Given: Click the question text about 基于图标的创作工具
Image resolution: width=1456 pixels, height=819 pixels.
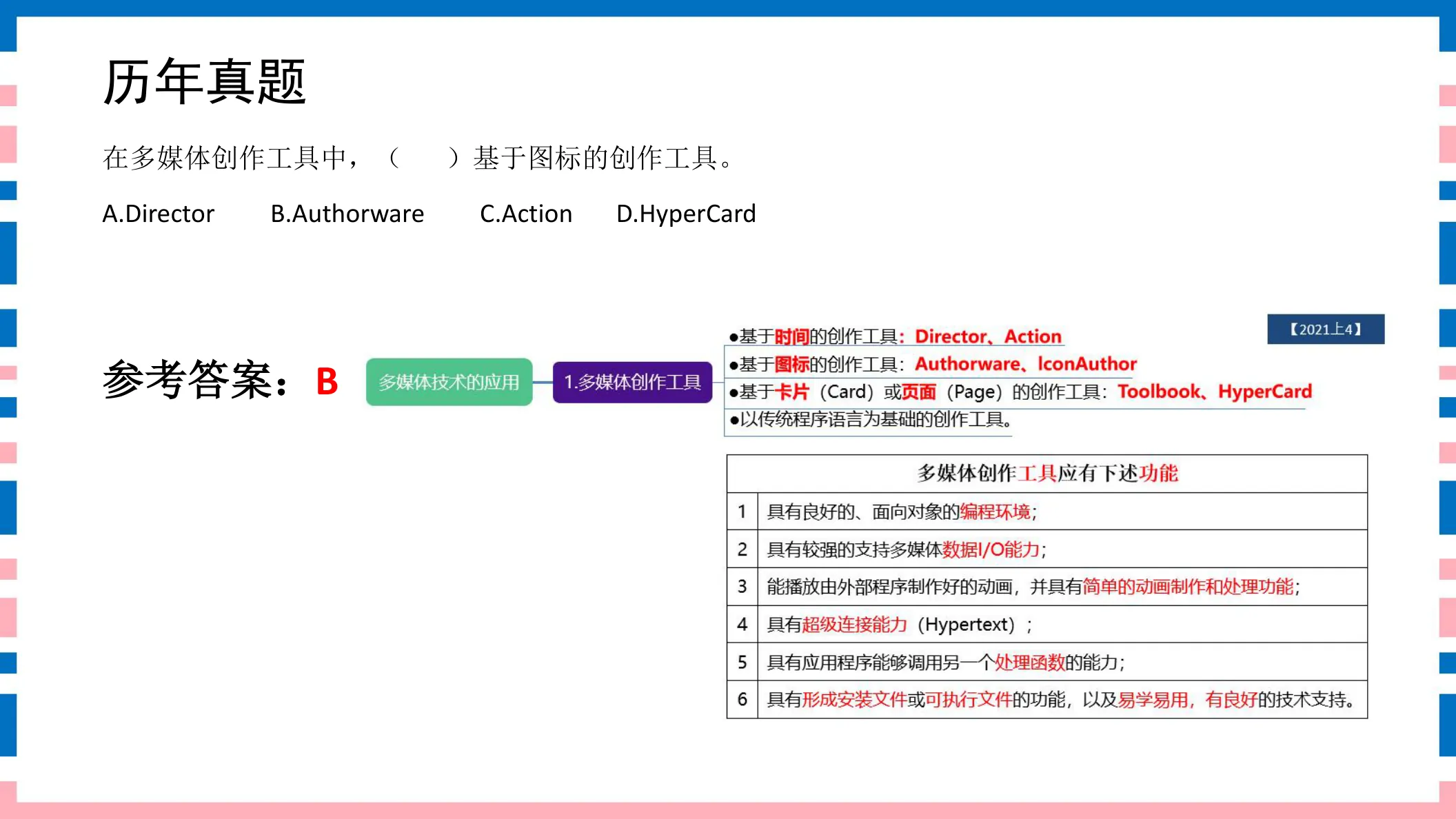Looking at the screenshot, I should [418, 158].
